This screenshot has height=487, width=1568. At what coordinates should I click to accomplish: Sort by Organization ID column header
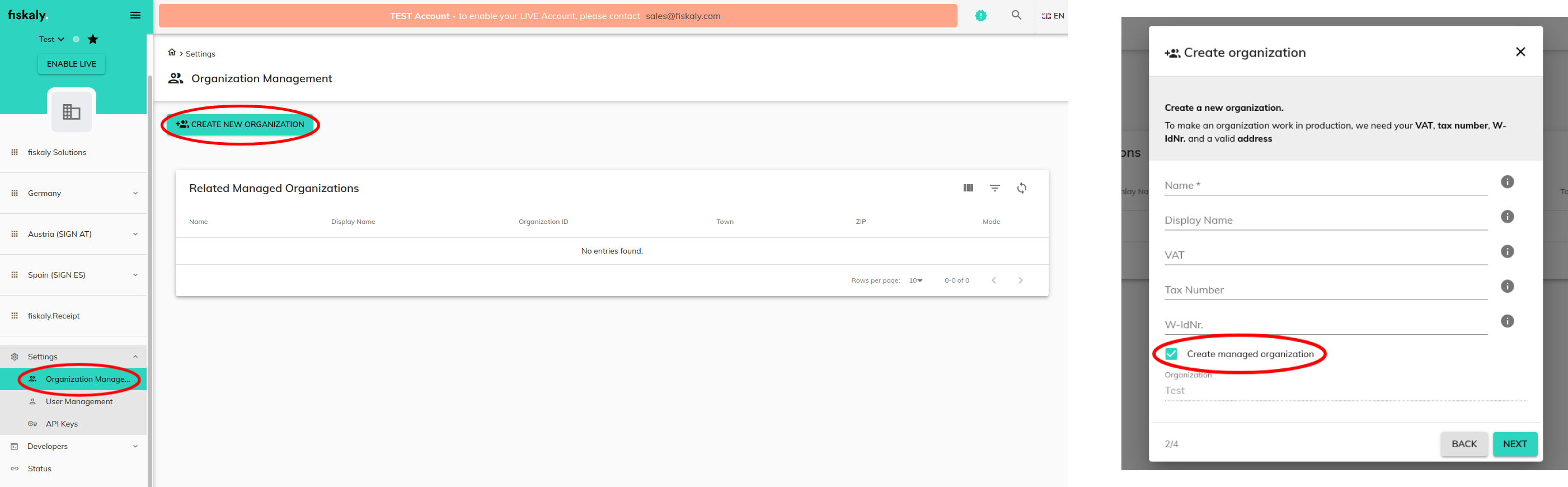[x=543, y=222]
